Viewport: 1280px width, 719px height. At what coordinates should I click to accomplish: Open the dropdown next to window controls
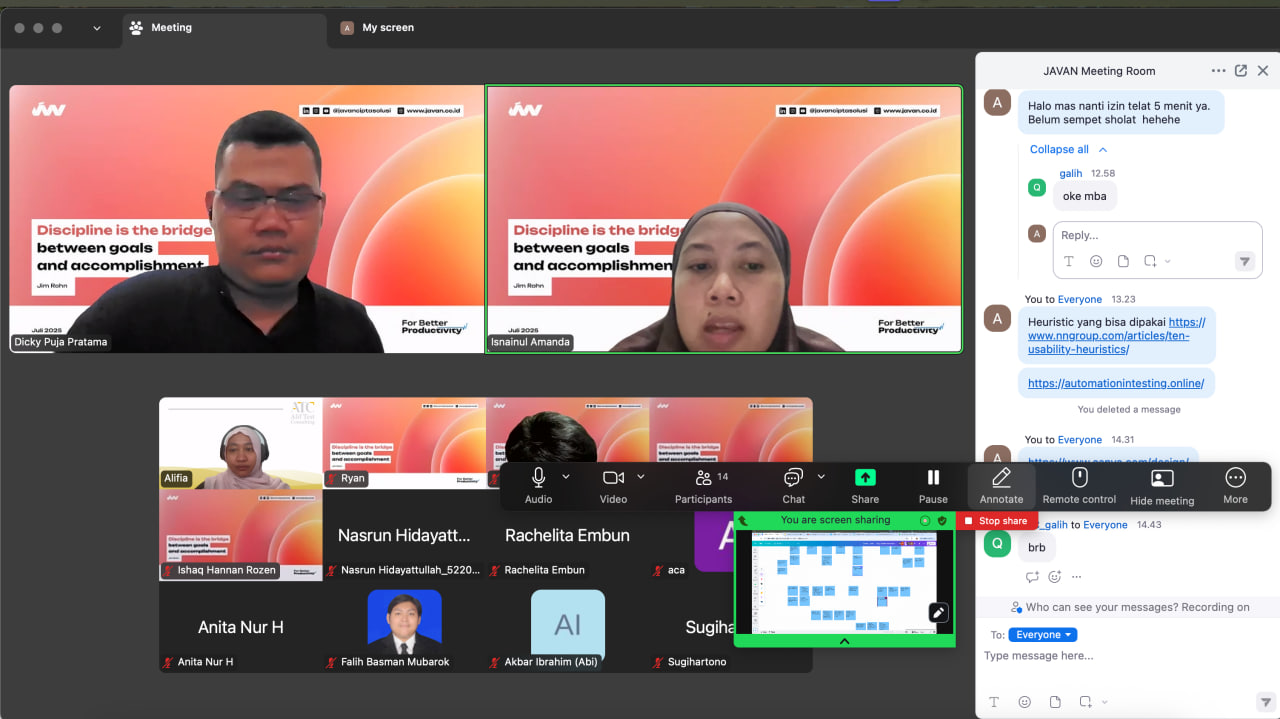(x=97, y=28)
